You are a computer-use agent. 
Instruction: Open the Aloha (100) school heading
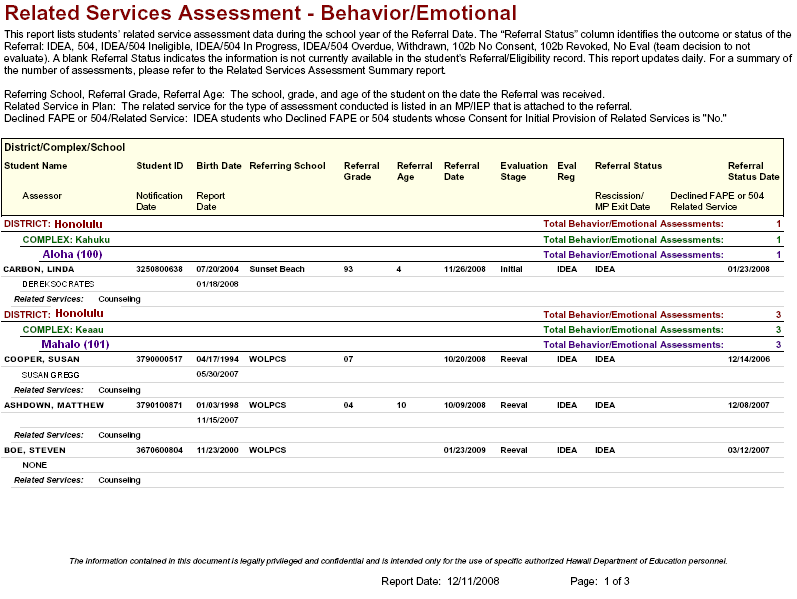(72, 255)
